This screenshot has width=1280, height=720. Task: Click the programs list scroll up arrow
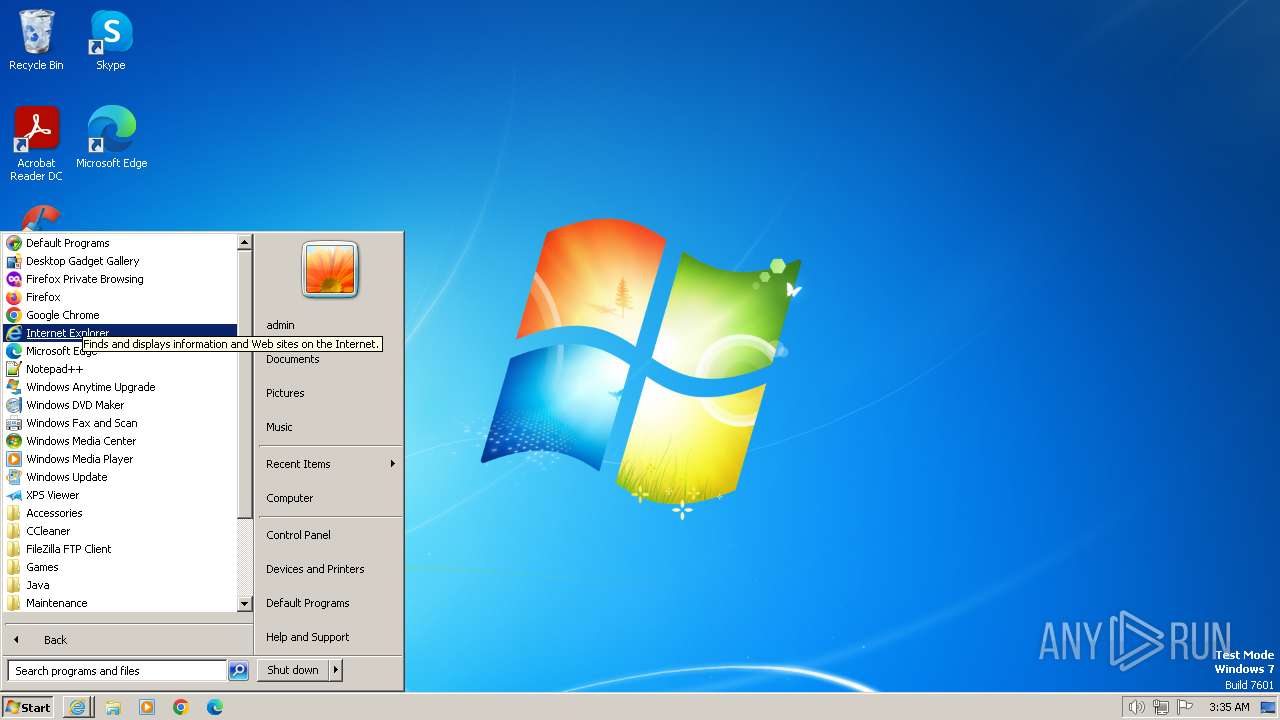click(244, 242)
